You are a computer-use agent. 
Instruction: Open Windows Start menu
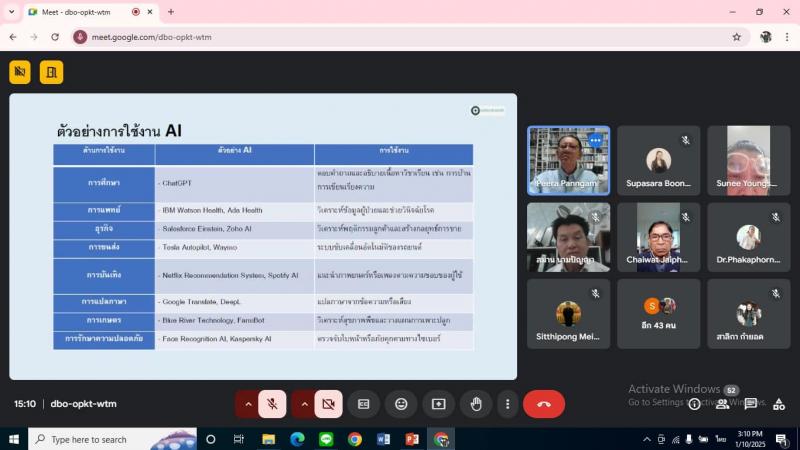(x=14, y=439)
